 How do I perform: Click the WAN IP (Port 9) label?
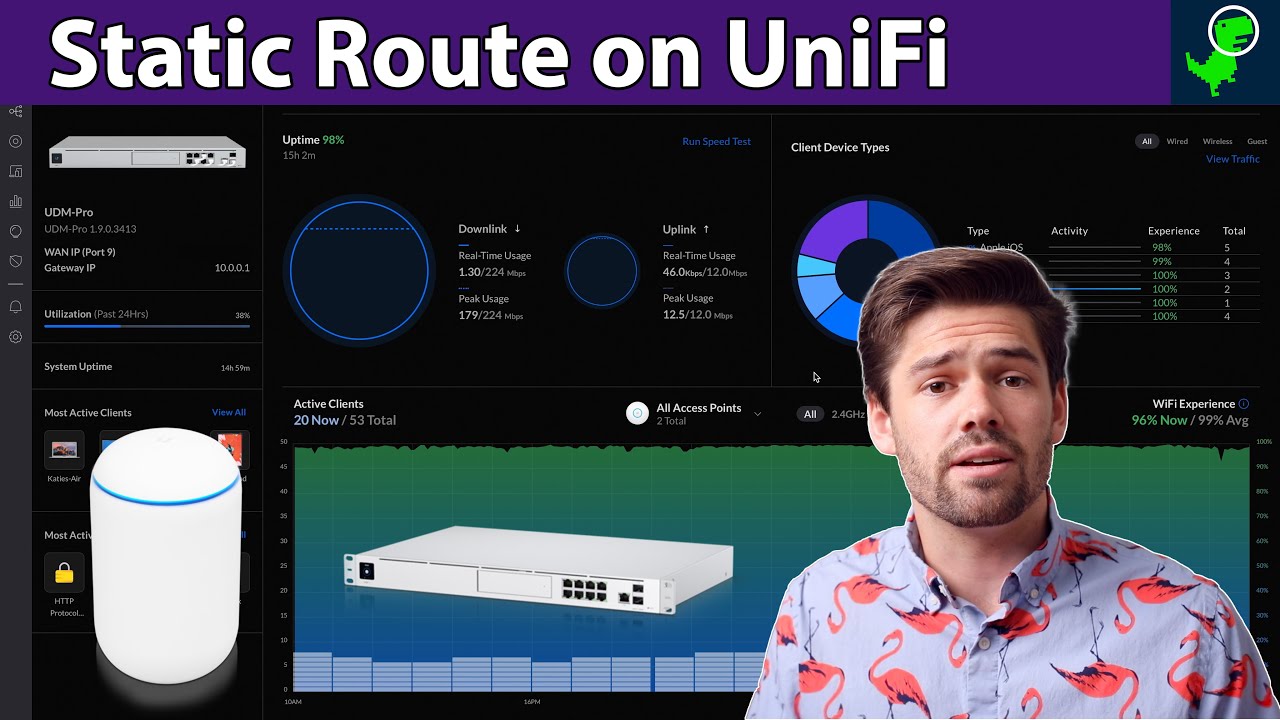click(80, 252)
